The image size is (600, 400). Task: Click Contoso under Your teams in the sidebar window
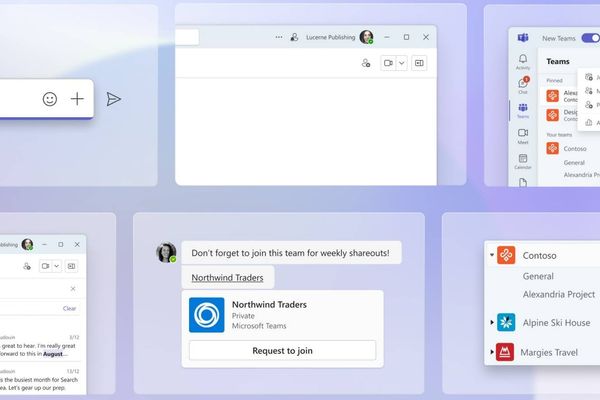574,149
